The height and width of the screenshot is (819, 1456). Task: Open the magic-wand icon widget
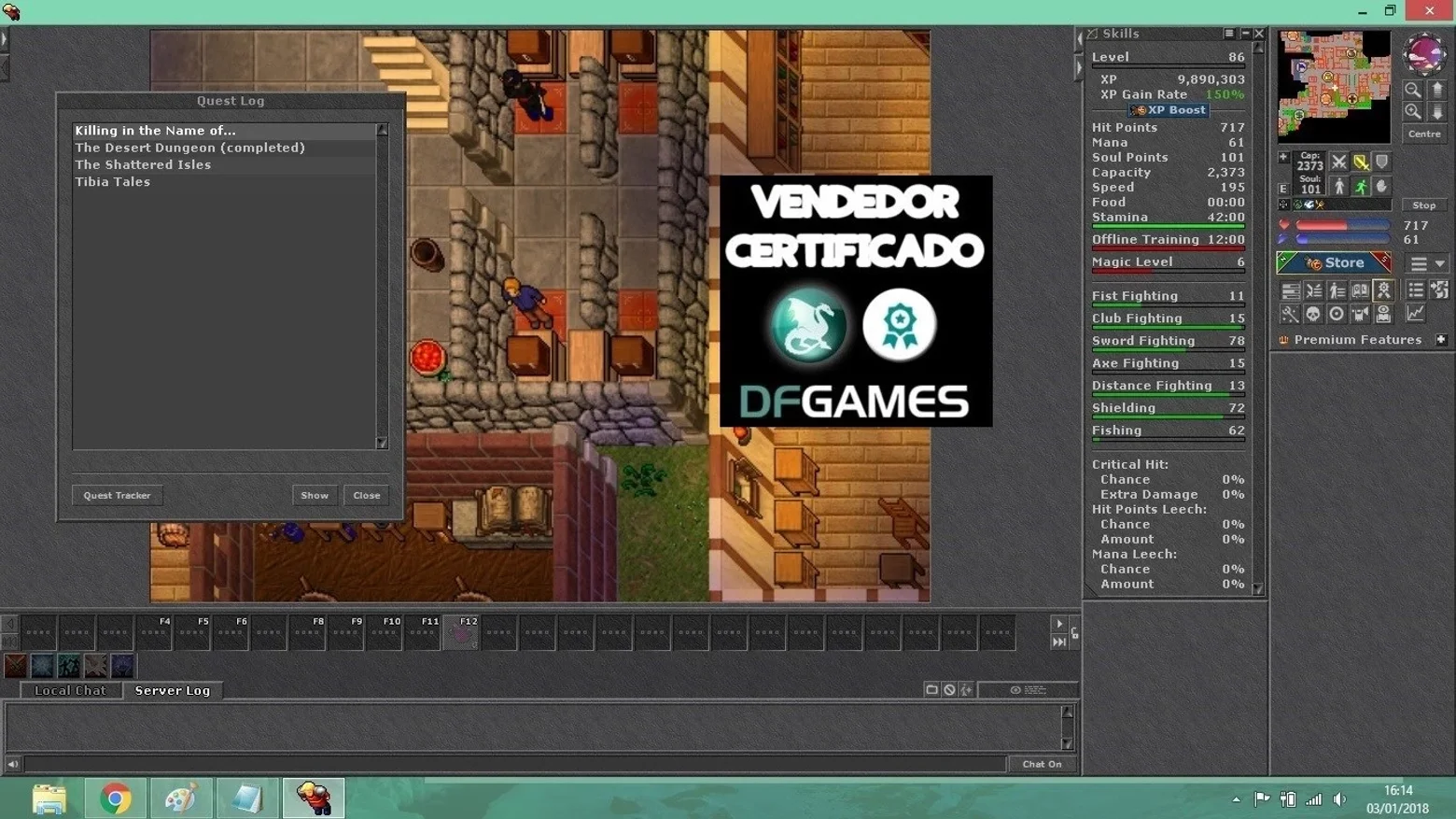pyautogui.click(x=1290, y=314)
